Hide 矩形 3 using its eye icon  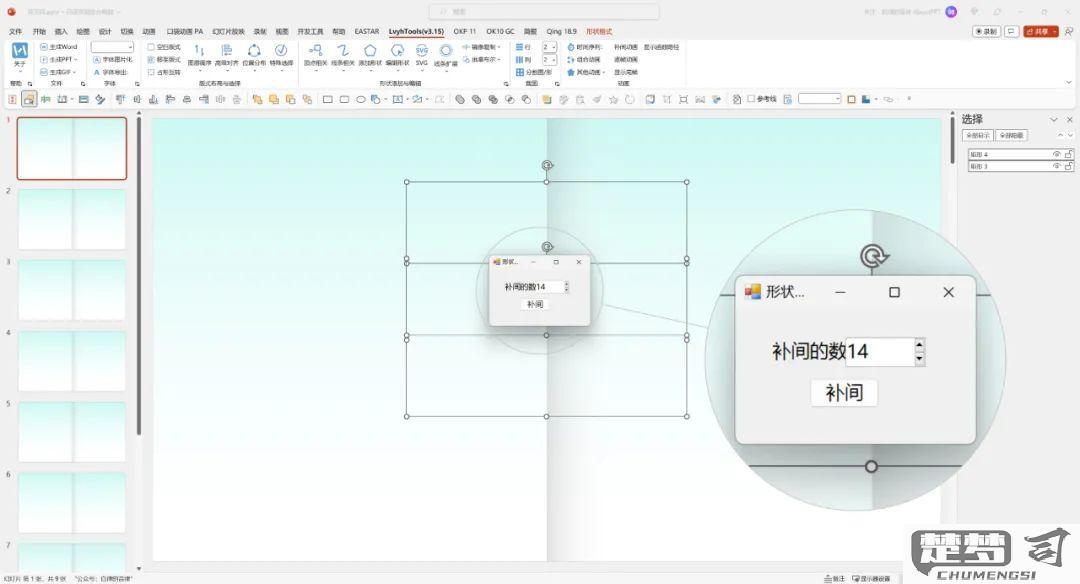click(x=1057, y=166)
